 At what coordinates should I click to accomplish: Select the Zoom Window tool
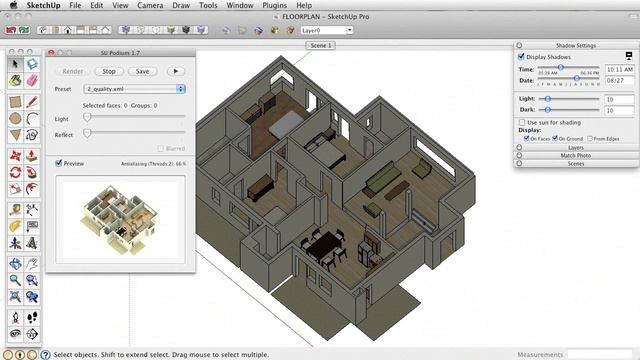(32, 280)
